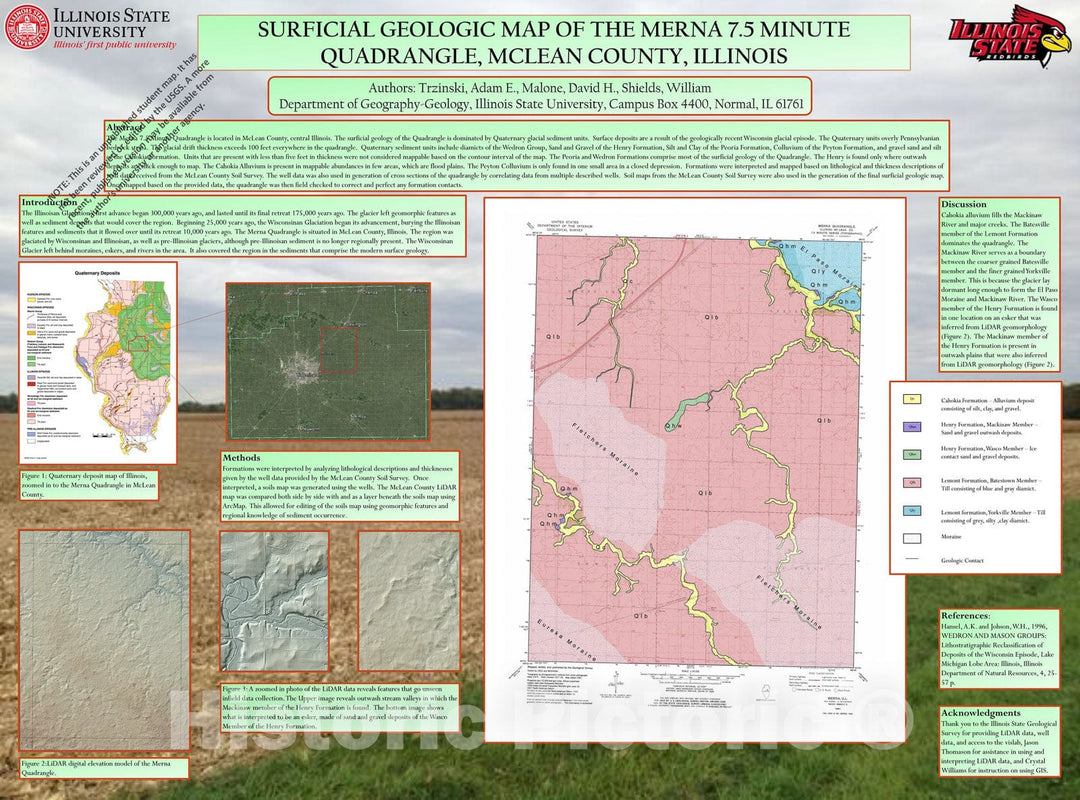Select the Discussion section heading

click(963, 204)
